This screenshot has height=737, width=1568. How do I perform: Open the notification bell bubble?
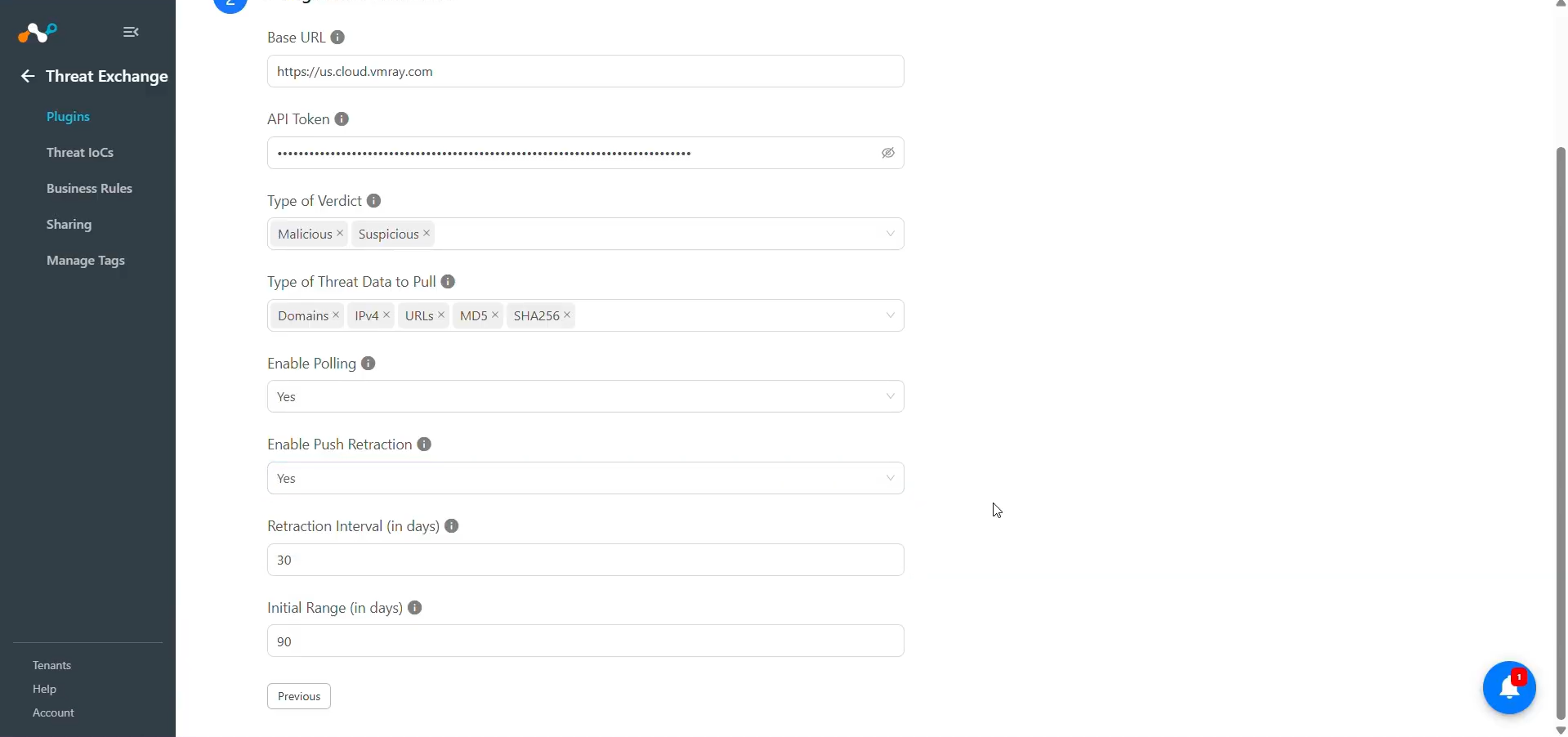(1509, 688)
